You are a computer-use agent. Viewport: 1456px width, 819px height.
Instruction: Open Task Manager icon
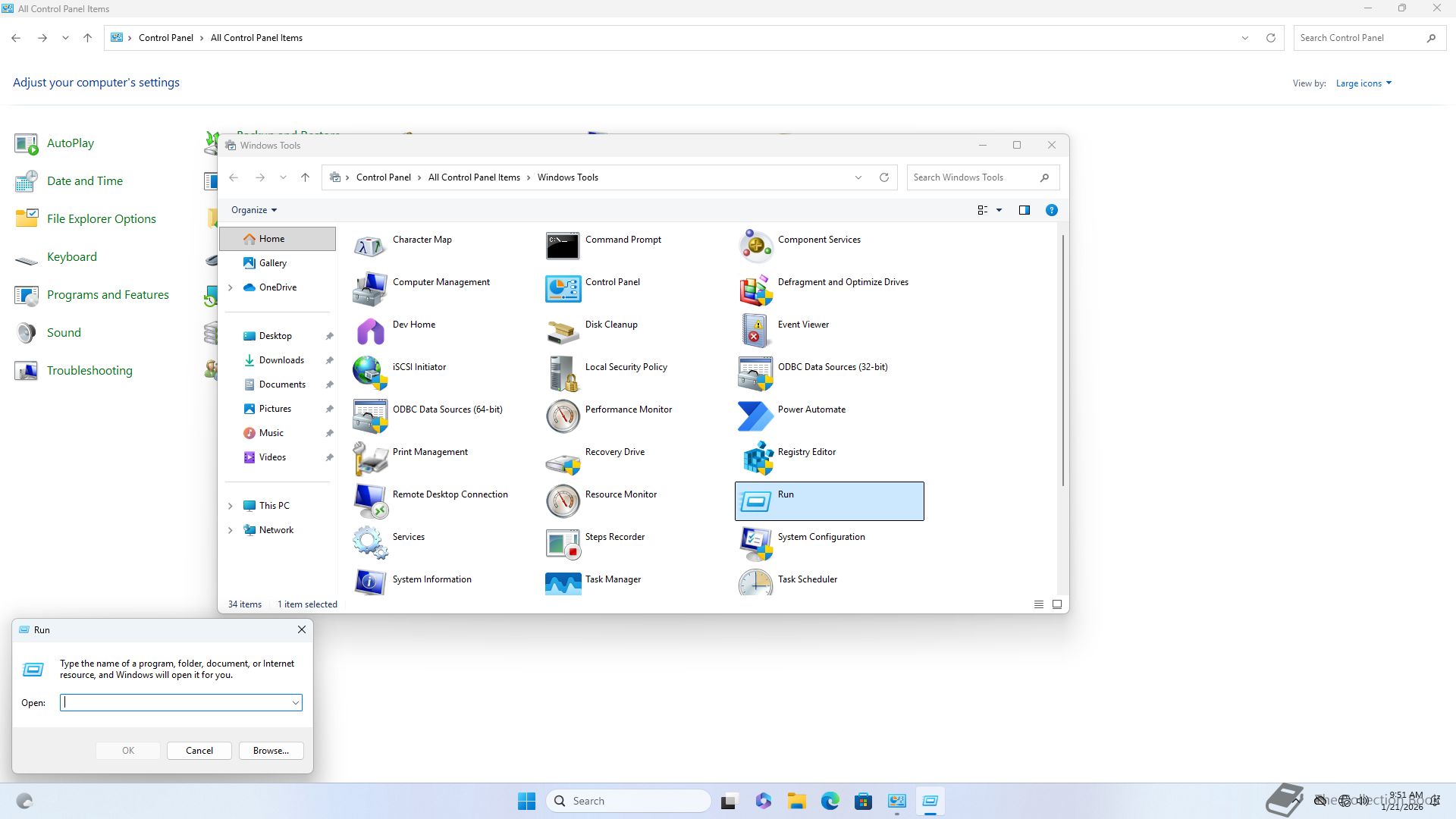563,583
